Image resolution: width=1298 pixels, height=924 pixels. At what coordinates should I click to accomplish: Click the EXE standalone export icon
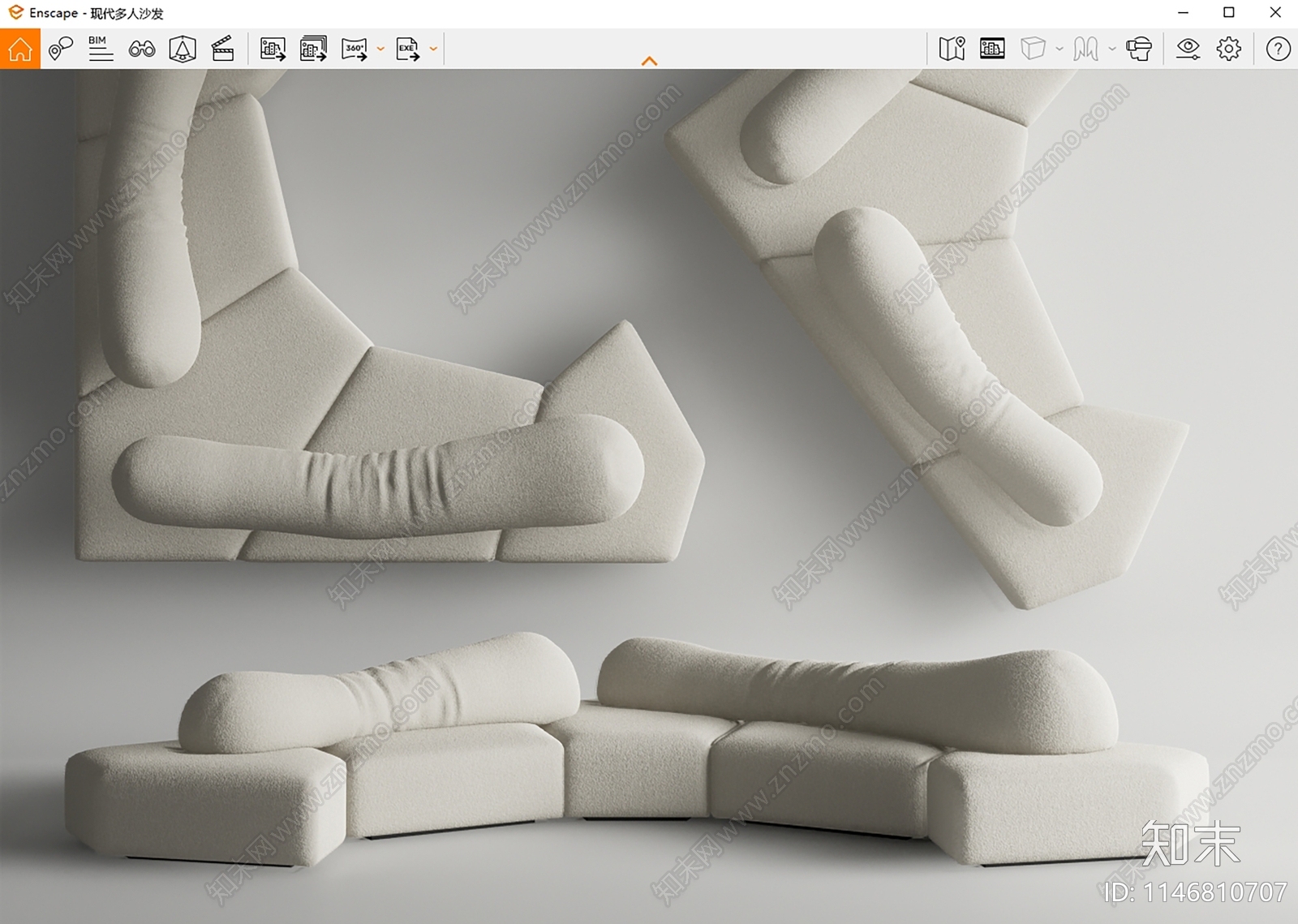[x=408, y=49]
